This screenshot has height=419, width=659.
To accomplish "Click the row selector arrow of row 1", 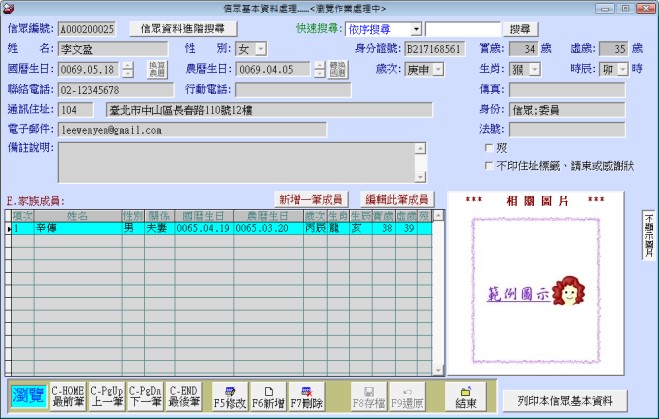I will coord(8,229).
